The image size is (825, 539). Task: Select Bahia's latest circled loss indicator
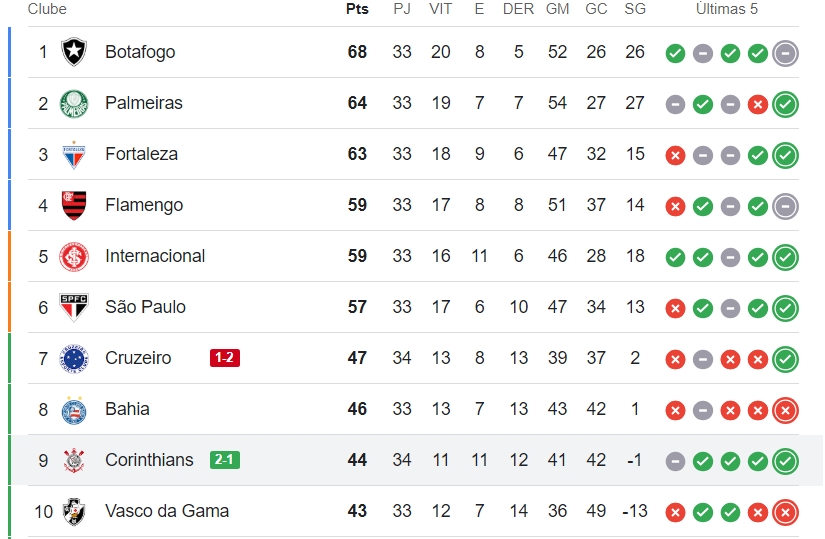786,411
